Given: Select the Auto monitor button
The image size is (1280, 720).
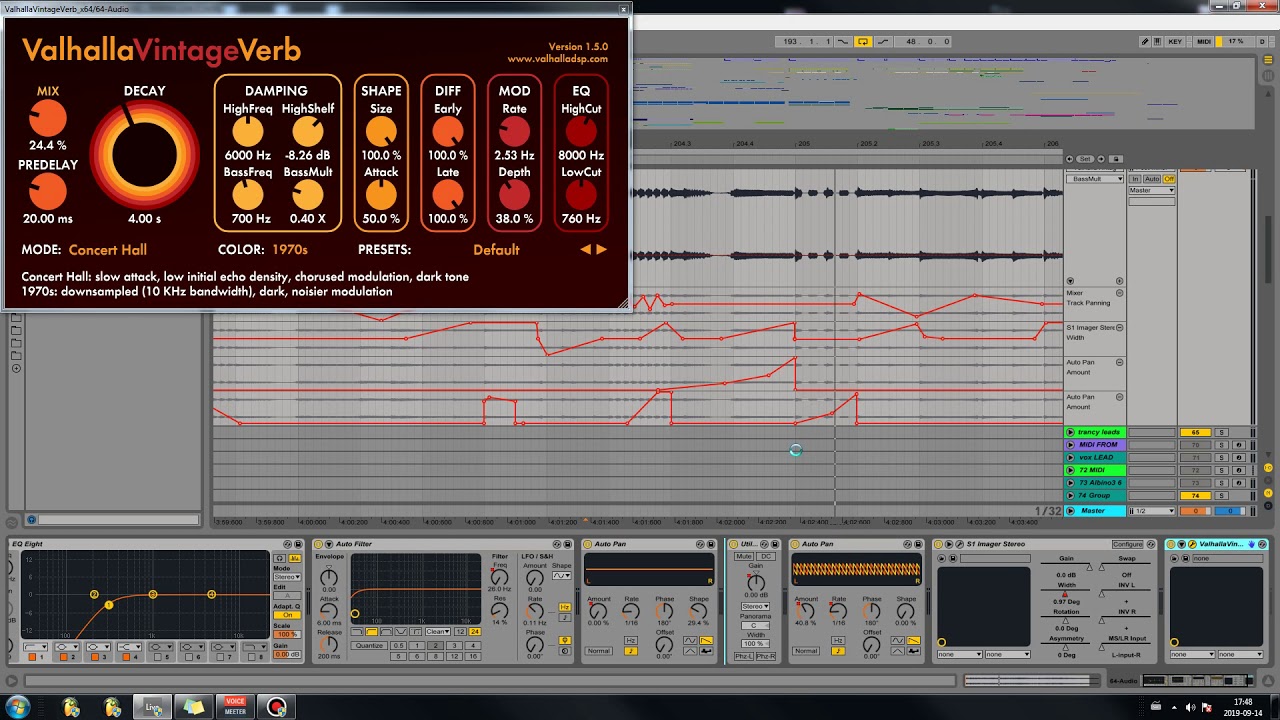Looking at the screenshot, I should coord(1152,179).
